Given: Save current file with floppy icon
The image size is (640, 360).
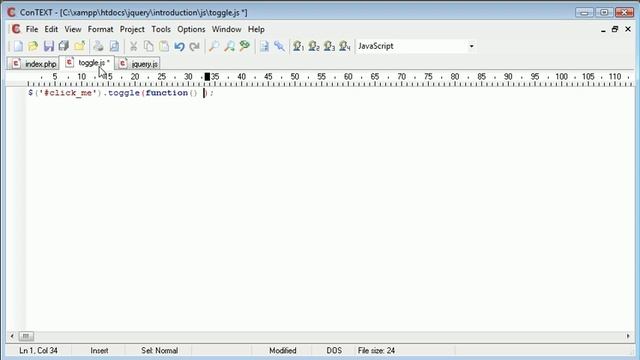Looking at the screenshot, I should [49, 46].
